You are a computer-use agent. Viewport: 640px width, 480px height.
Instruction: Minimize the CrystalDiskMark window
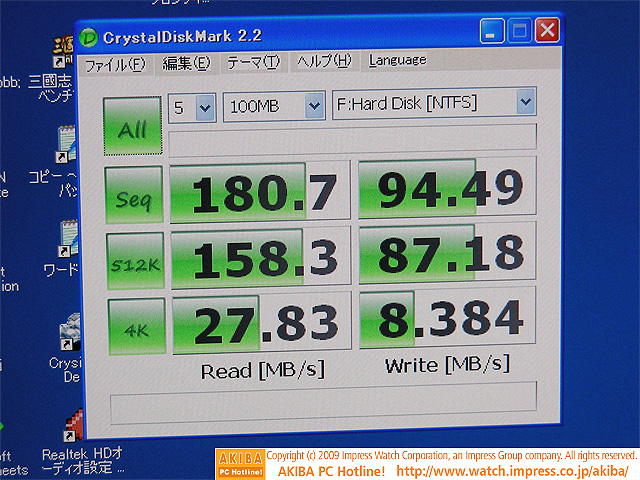492,32
